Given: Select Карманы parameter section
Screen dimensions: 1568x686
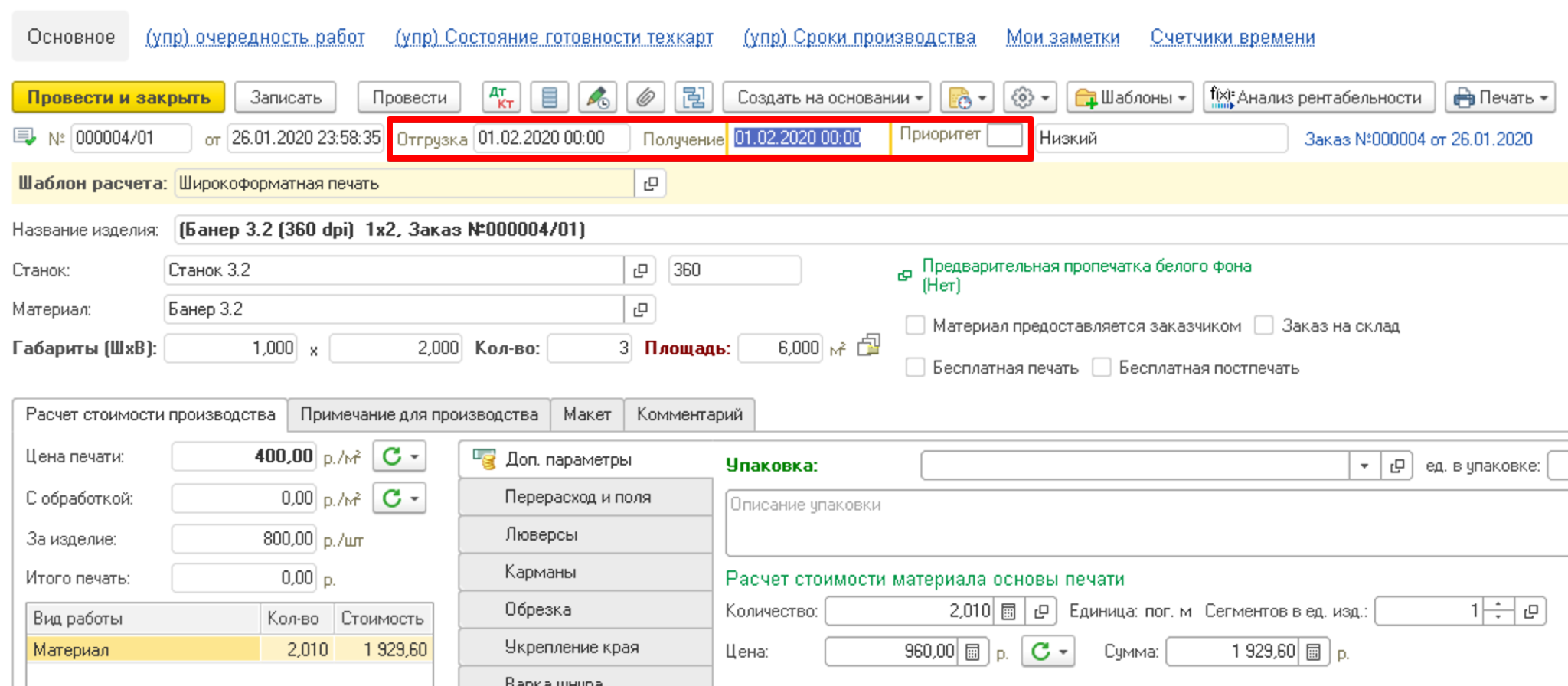Looking at the screenshot, I should pyautogui.click(x=586, y=572).
